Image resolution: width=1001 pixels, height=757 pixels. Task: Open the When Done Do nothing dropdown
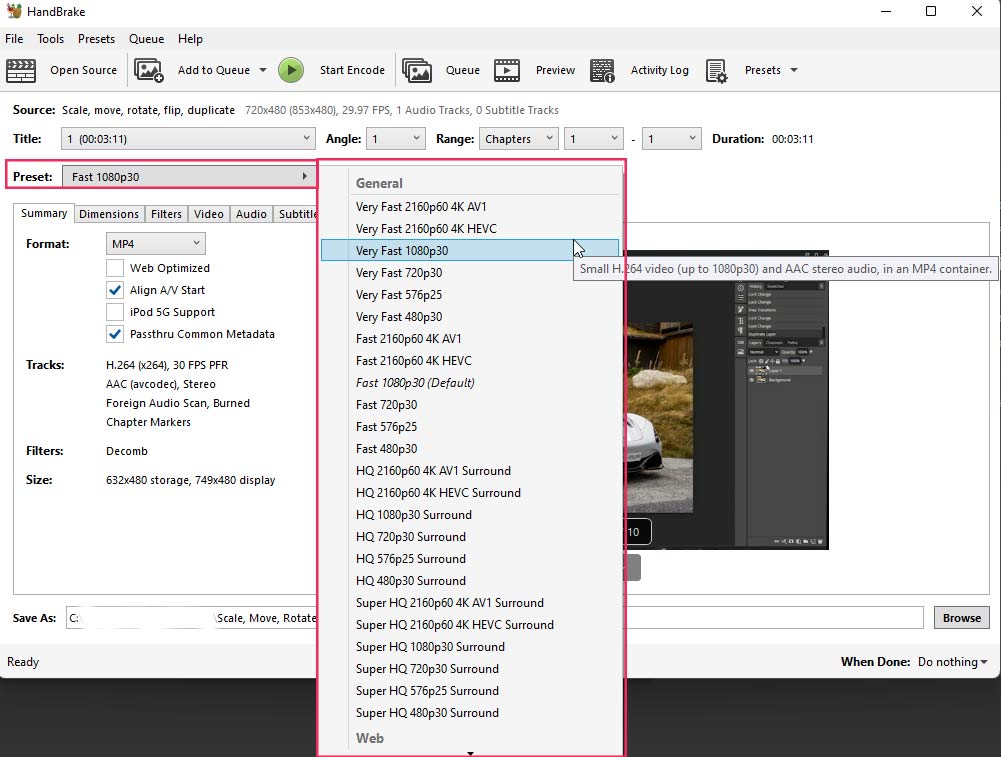point(952,662)
